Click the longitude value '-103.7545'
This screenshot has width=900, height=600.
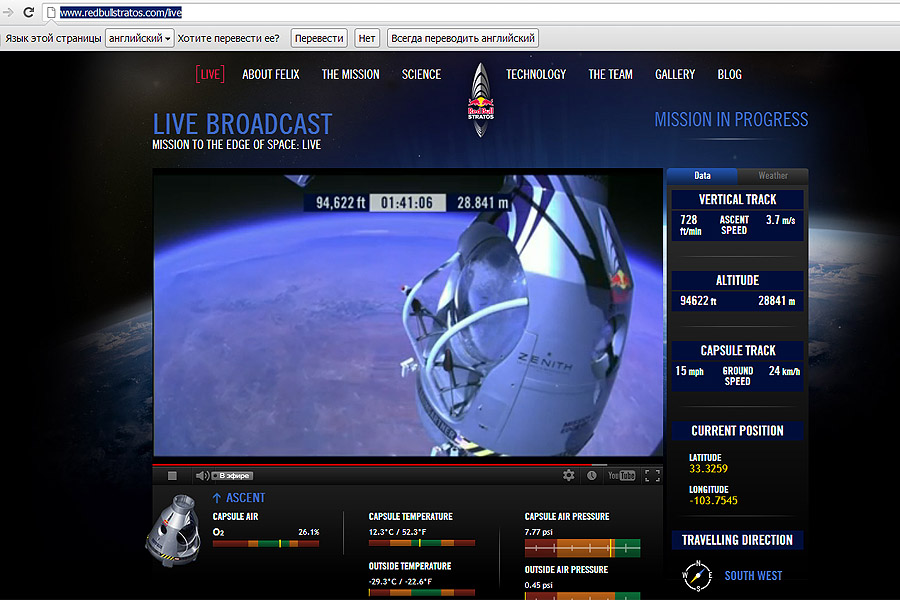(x=713, y=501)
